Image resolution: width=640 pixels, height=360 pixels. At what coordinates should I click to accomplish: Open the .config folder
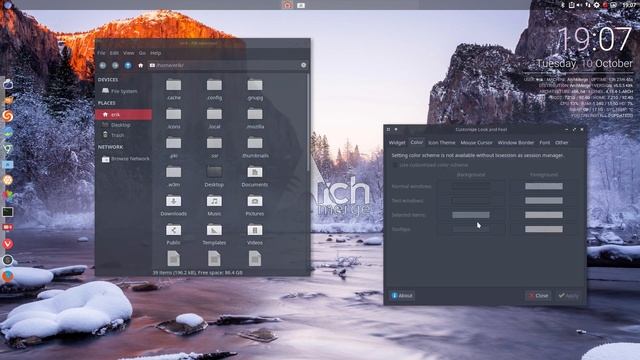pyautogui.click(x=214, y=89)
